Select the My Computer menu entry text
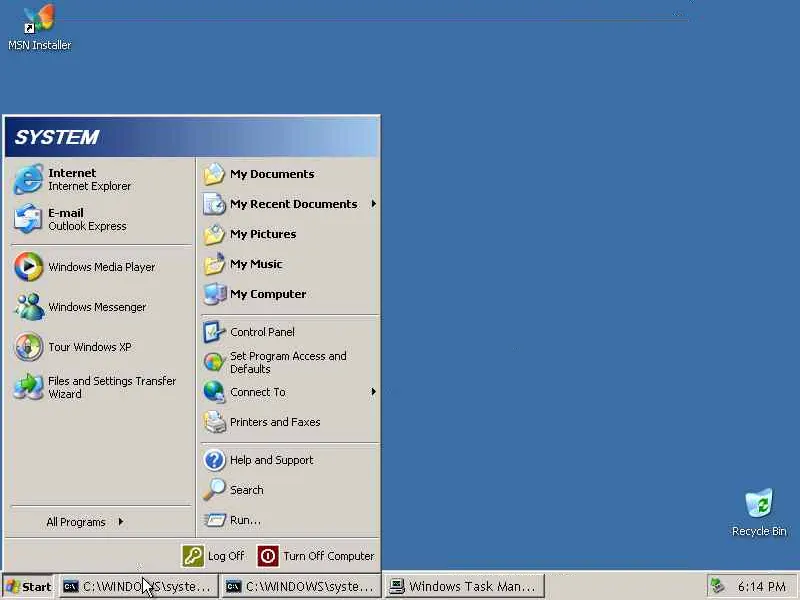The width and height of the screenshot is (800, 600). point(268,294)
